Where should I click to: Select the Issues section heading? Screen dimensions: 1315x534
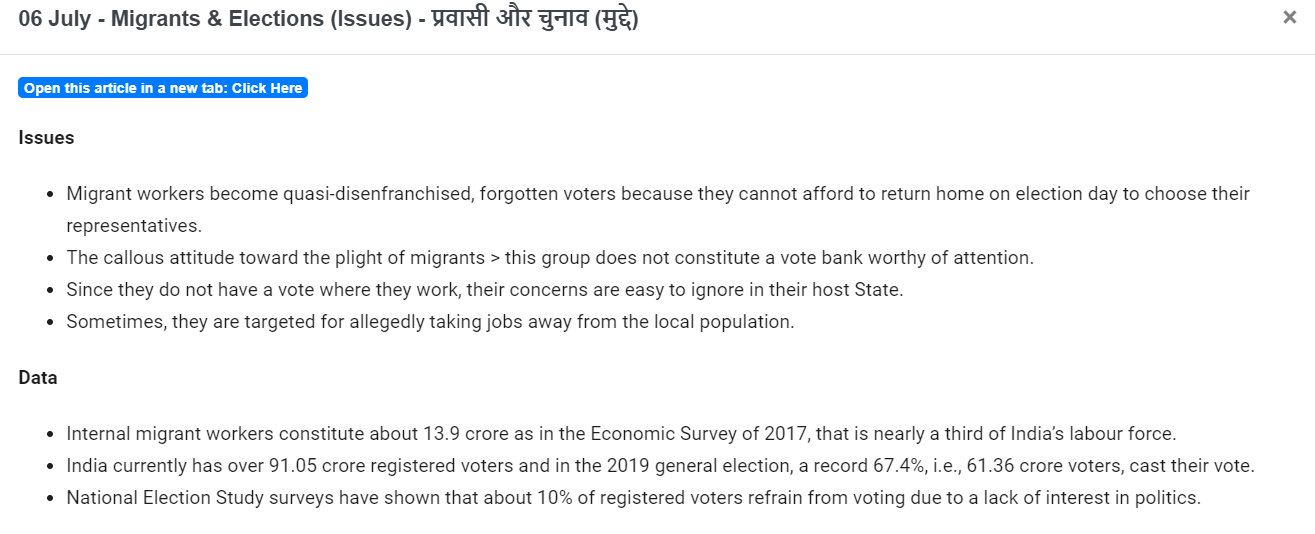46,138
